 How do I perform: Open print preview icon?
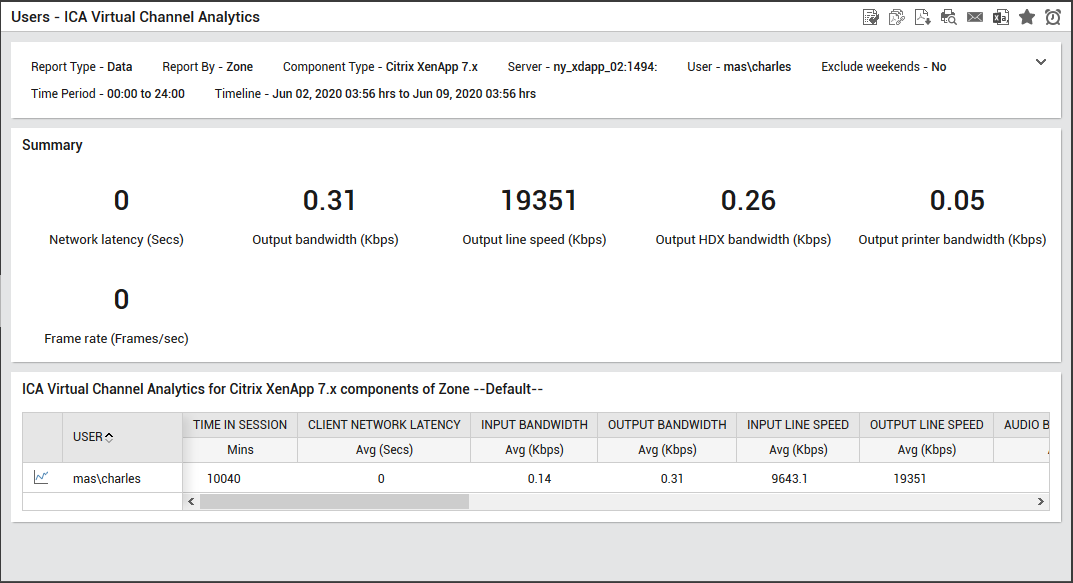[948, 17]
